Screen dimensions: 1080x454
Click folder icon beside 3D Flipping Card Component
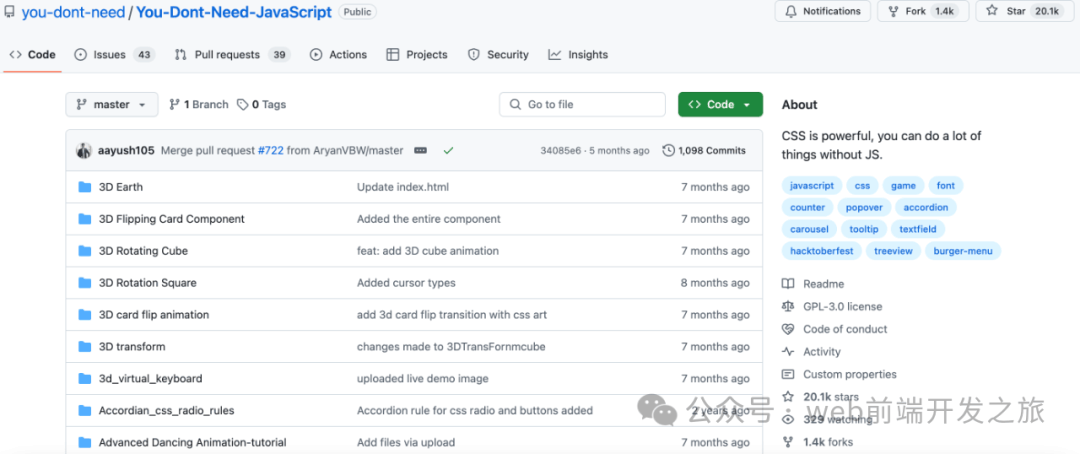click(85, 219)
